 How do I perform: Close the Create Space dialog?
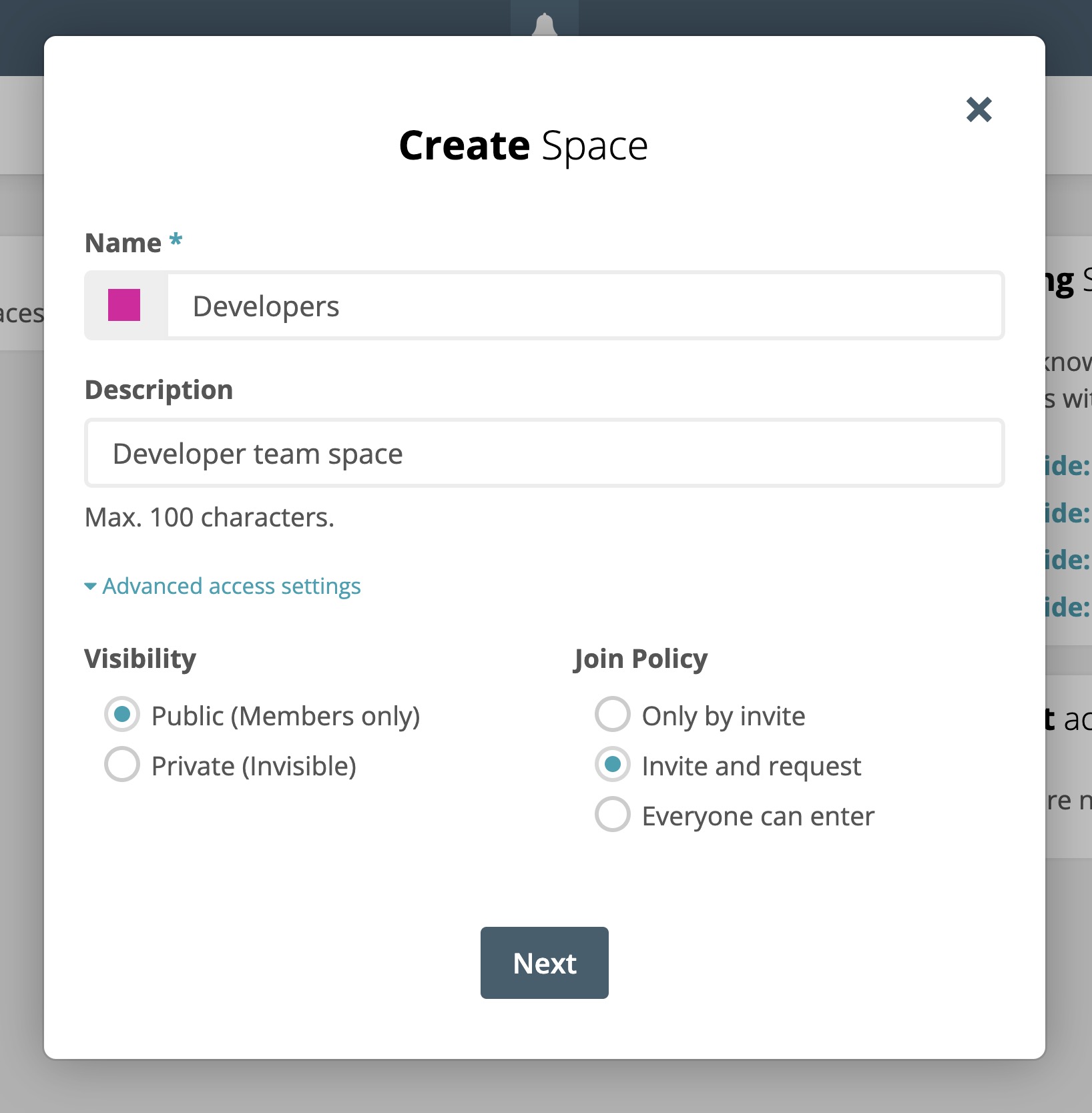pyautogui.click(x=979, y=109)
